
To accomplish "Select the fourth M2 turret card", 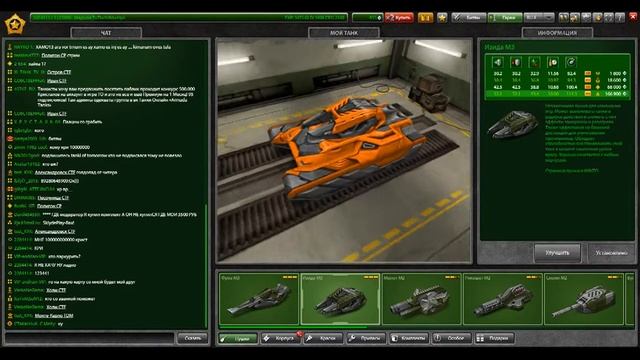I will click(503, 299).
